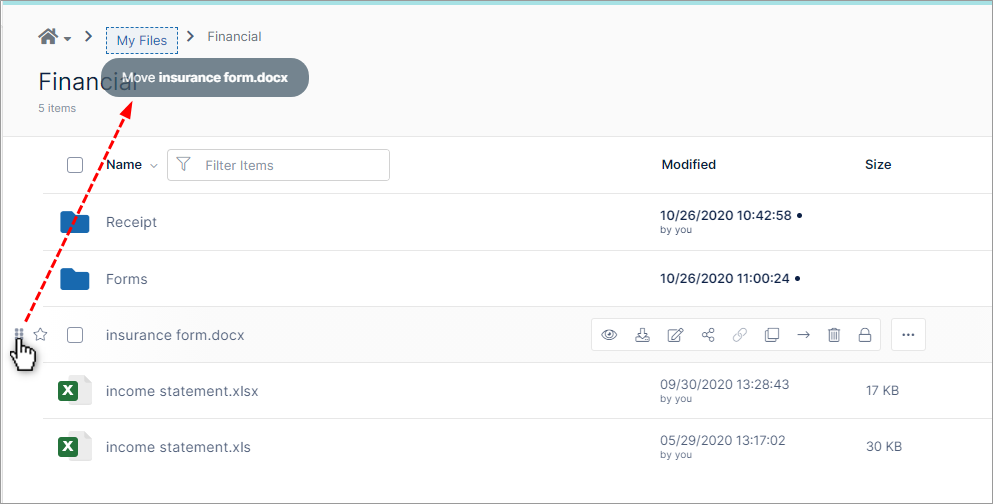Screen dimensions: 993x504
Task: Open the Receipt folder
Action: (x=131, y=222)
